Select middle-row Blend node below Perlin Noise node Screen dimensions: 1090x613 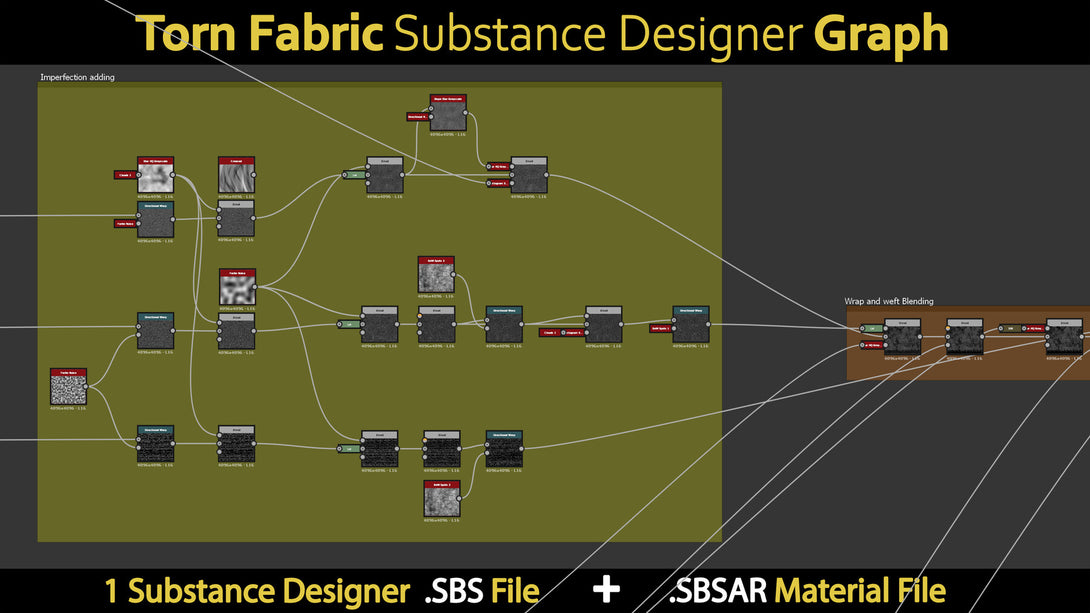tap(236, 331)
